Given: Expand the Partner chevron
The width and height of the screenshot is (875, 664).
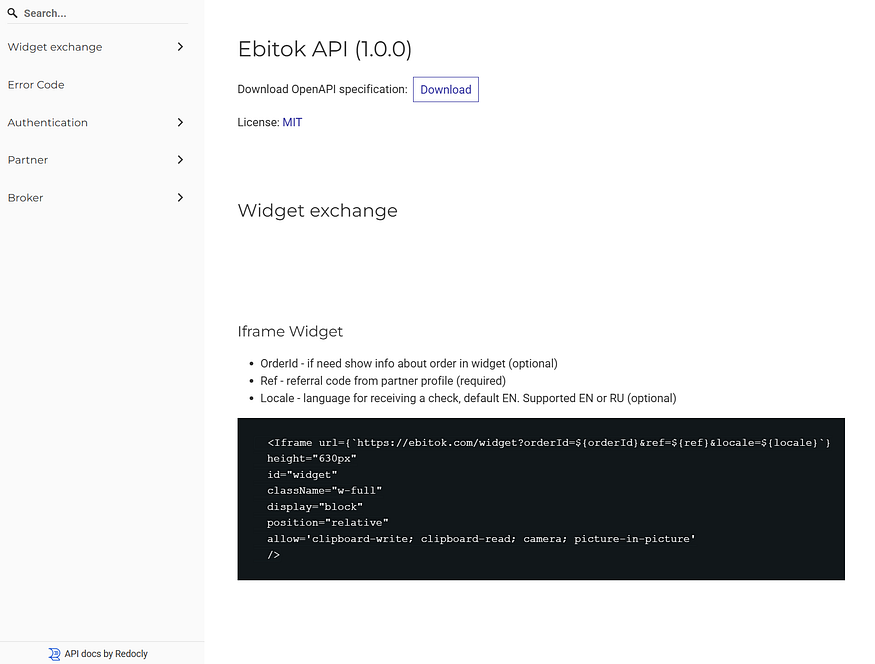Looking at the screenshot, I should point(180,160).
